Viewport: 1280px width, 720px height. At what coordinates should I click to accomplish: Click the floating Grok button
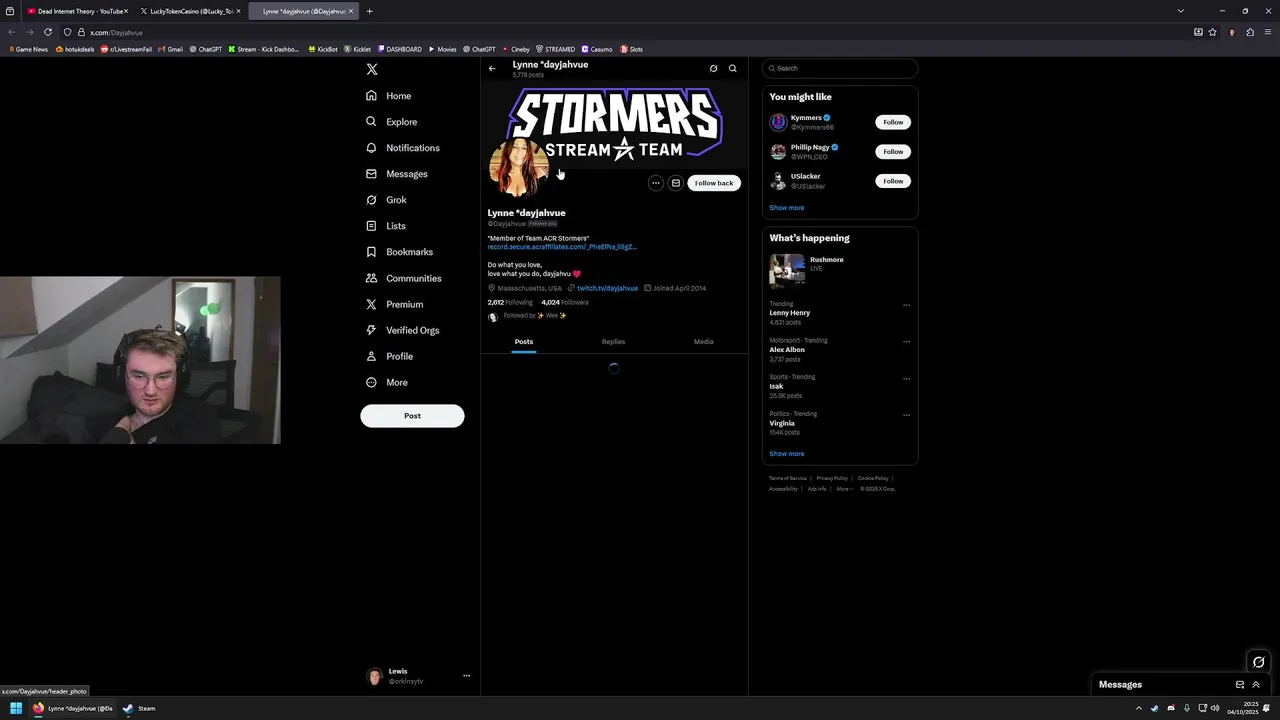[x=1259, y=662]
